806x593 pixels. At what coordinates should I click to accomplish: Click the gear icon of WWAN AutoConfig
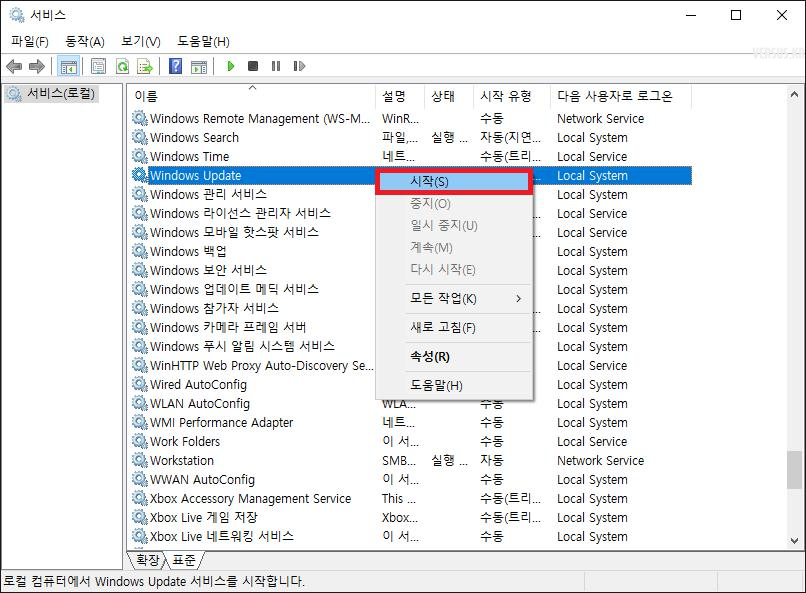click(139, 479)
